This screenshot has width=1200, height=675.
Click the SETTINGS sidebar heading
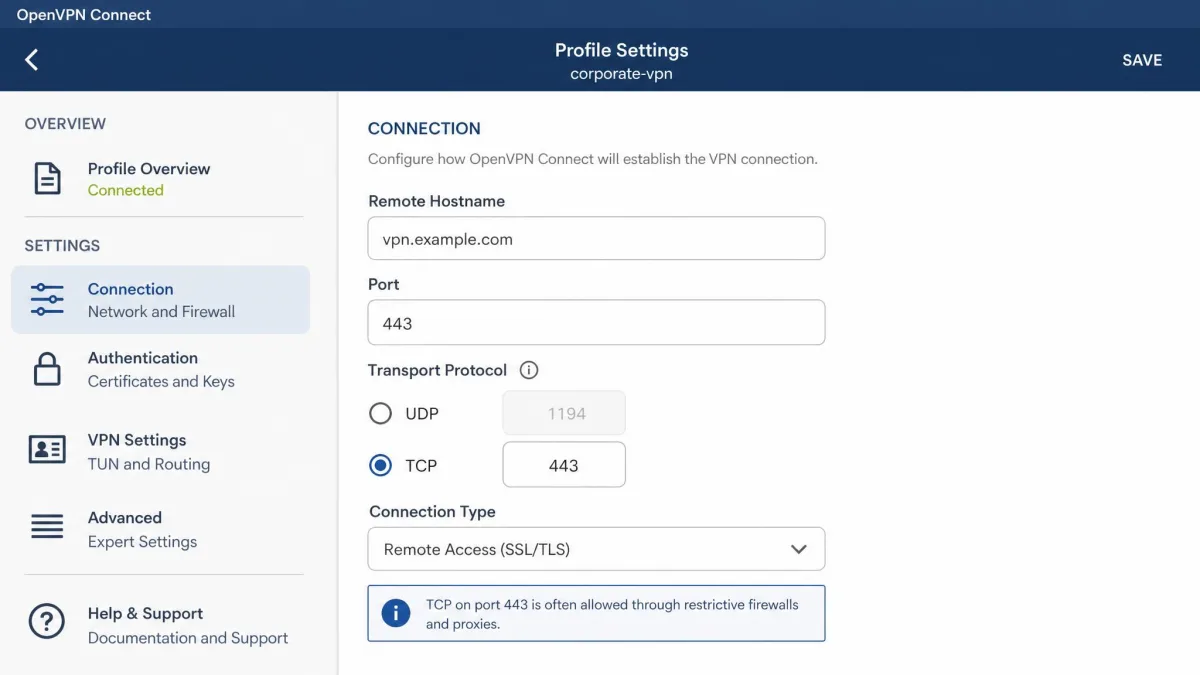62,246
